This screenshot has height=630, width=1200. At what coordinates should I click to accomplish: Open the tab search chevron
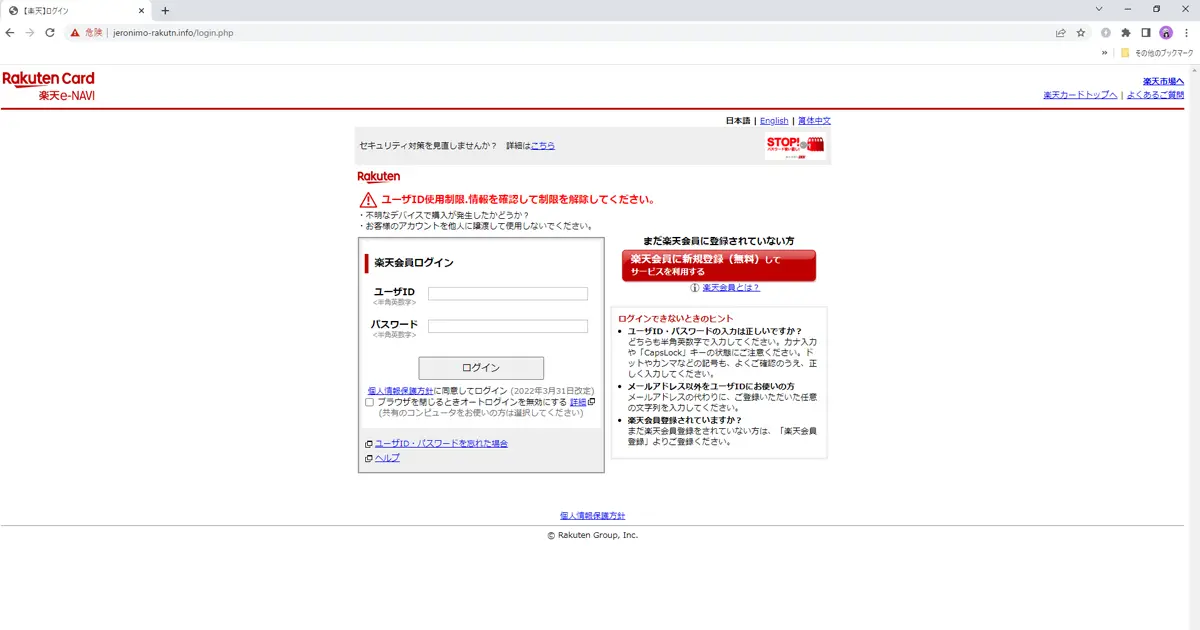[x=1100, y=9]
